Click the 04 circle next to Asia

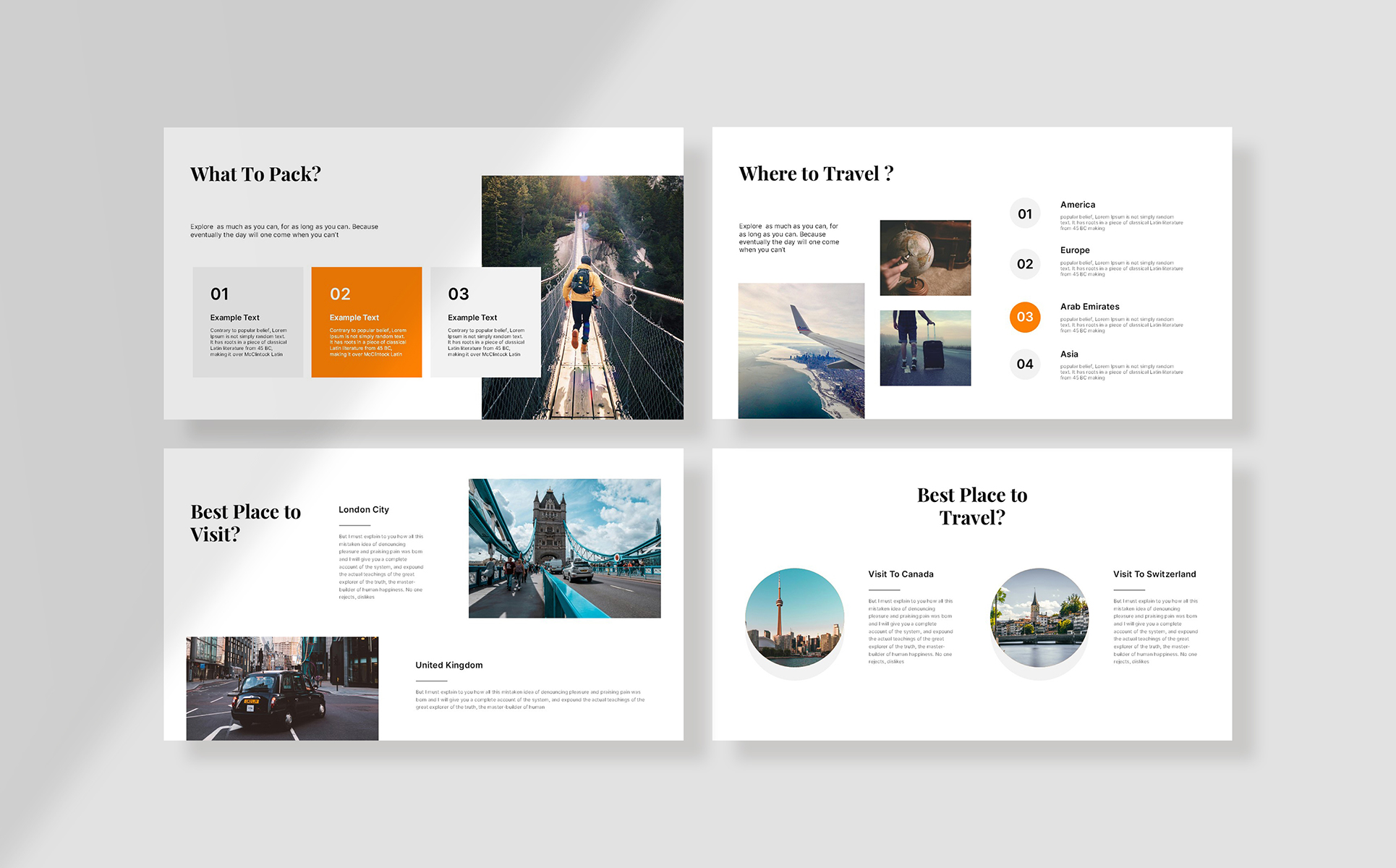(x=1024, y=364)
